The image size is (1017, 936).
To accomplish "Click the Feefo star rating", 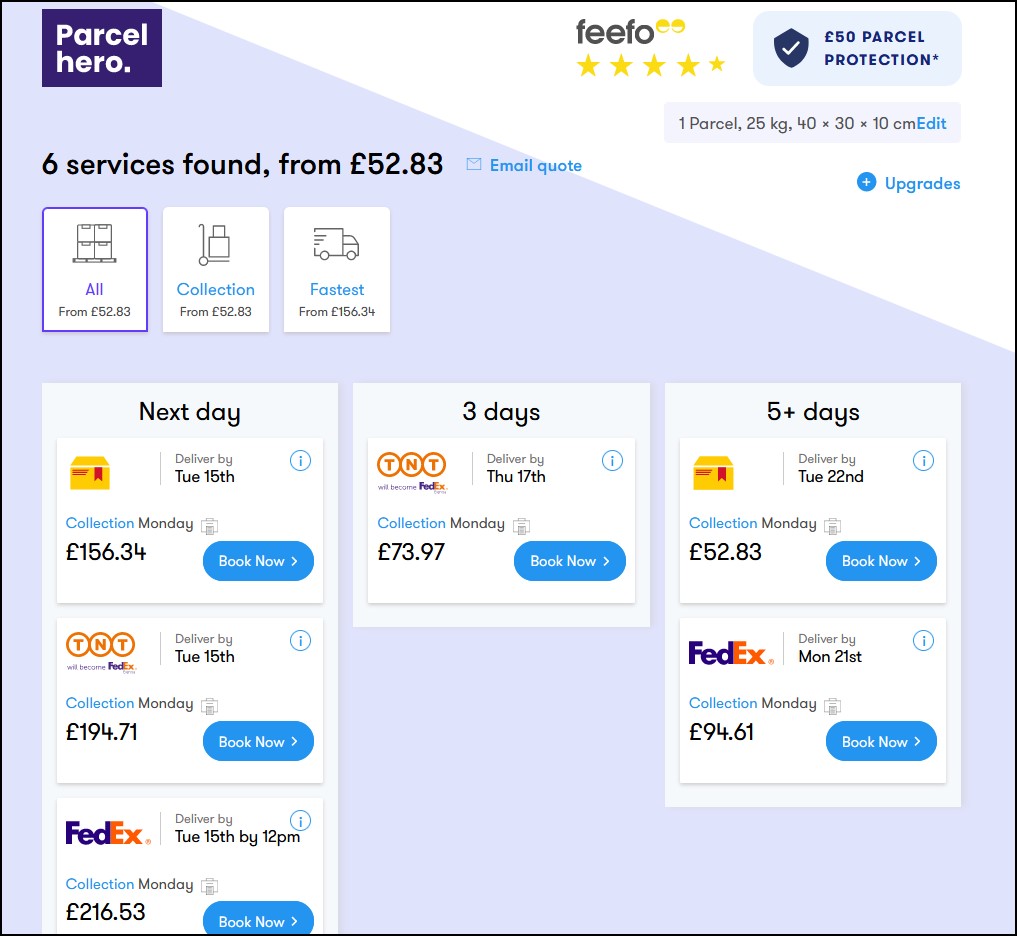I will pyautogui.click(x=650, y=66).
